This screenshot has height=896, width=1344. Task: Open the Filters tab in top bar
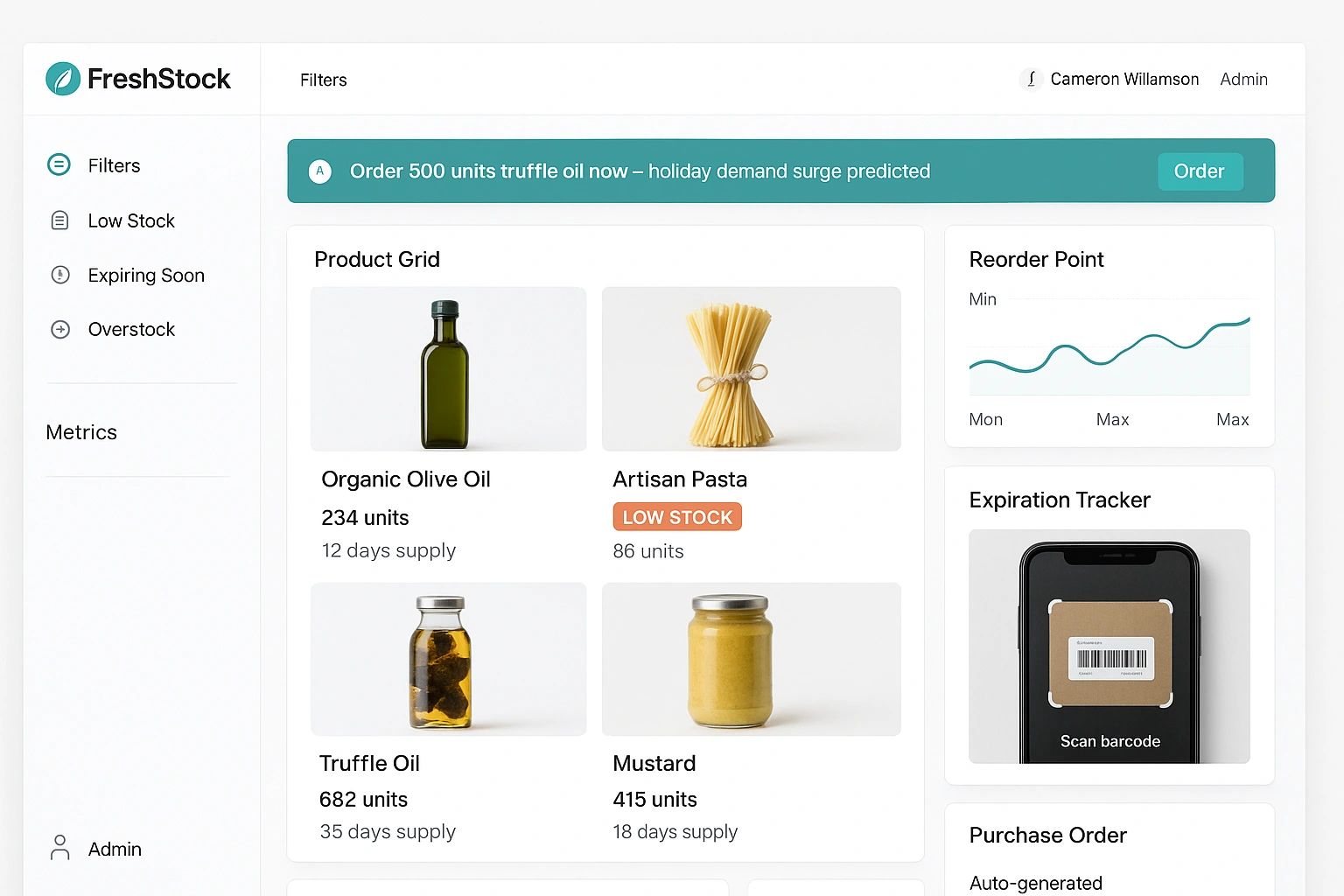(x=323, y=80)
